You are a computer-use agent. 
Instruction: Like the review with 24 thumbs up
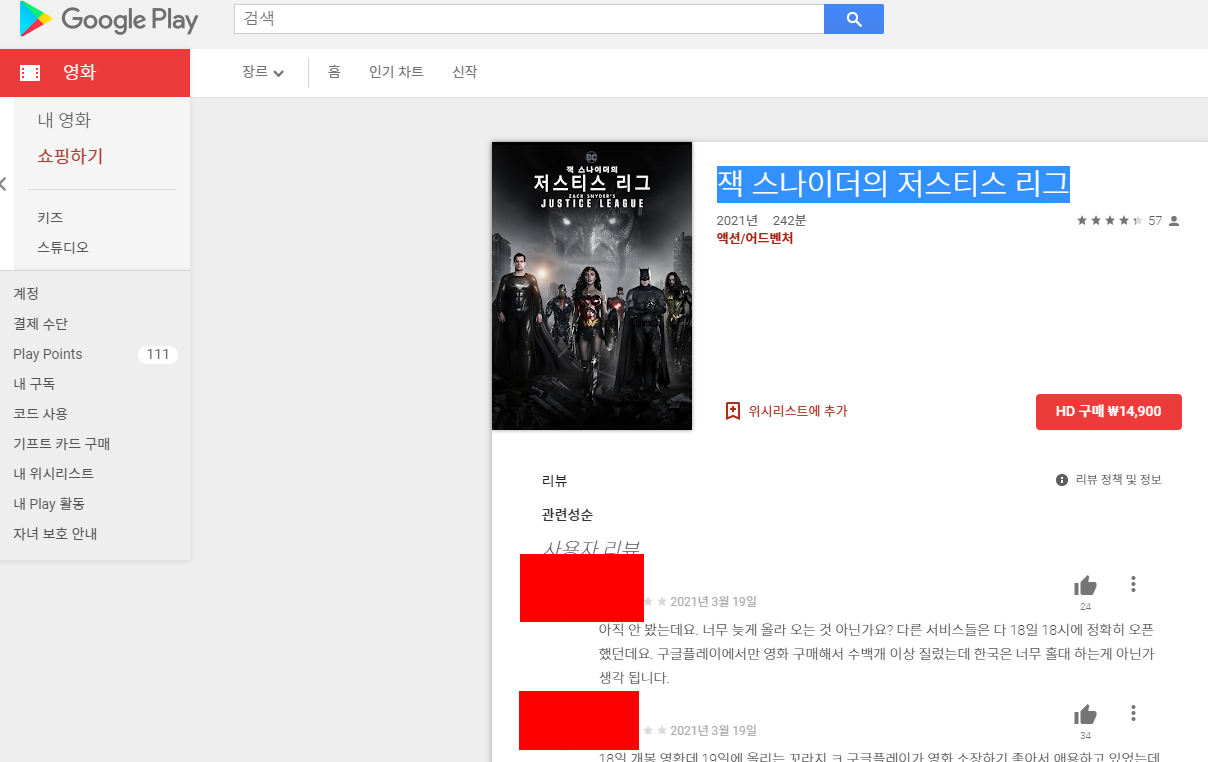click(x=1085, y=586)
